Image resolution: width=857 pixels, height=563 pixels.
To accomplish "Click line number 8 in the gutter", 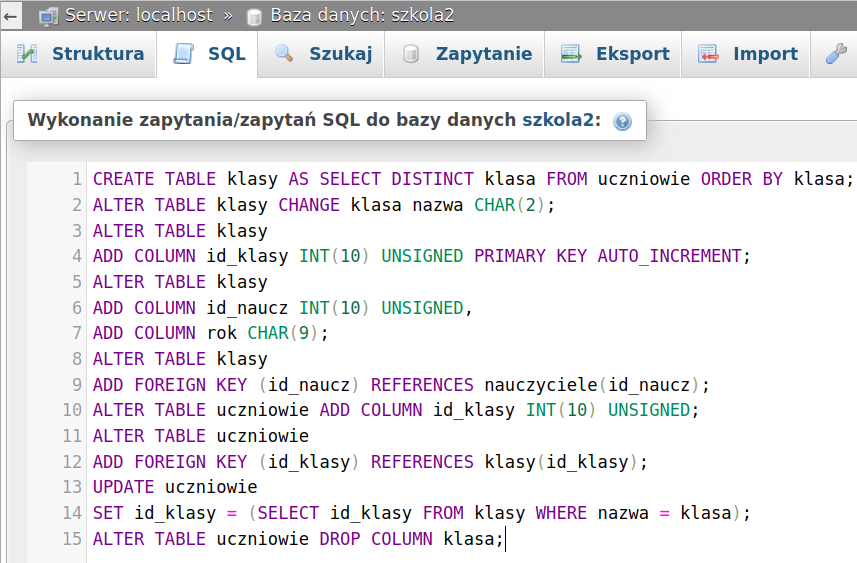I will [x=77, y=359].
